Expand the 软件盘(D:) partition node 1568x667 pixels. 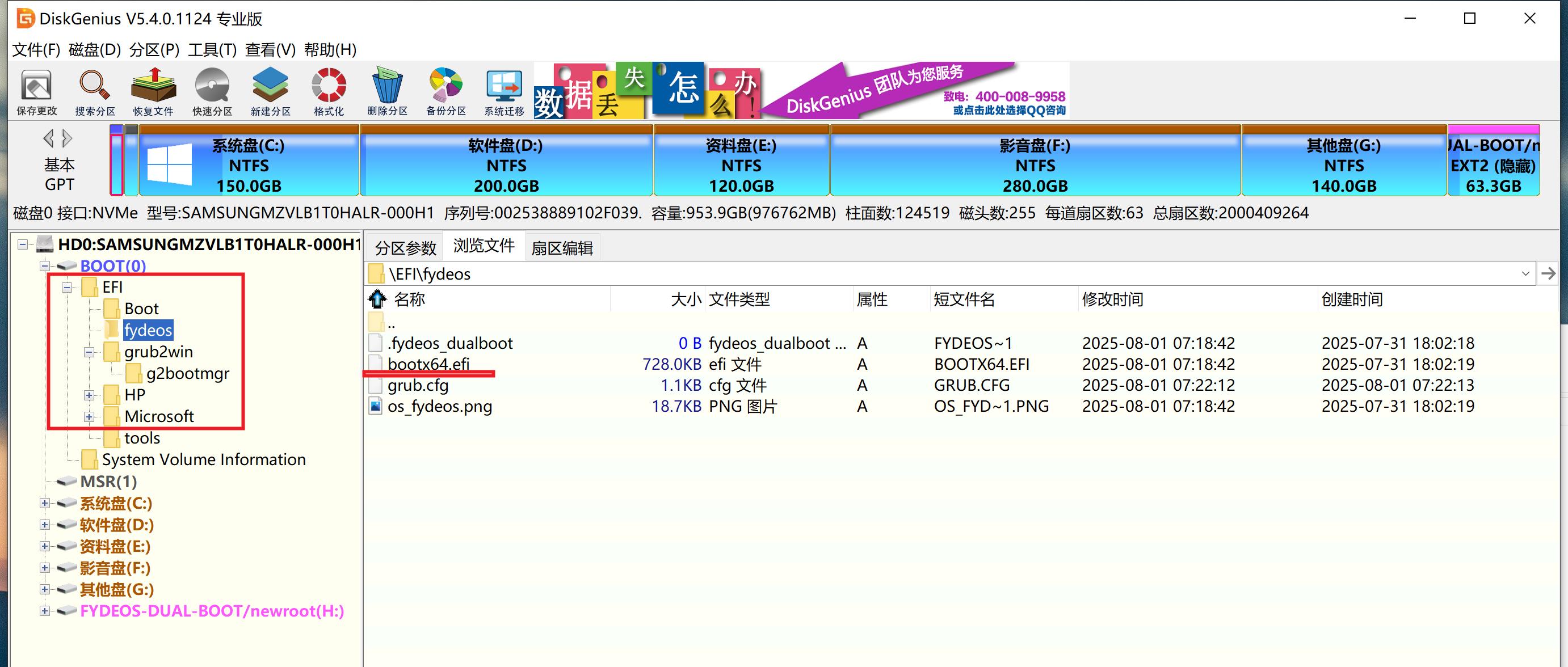click(44, 525)
